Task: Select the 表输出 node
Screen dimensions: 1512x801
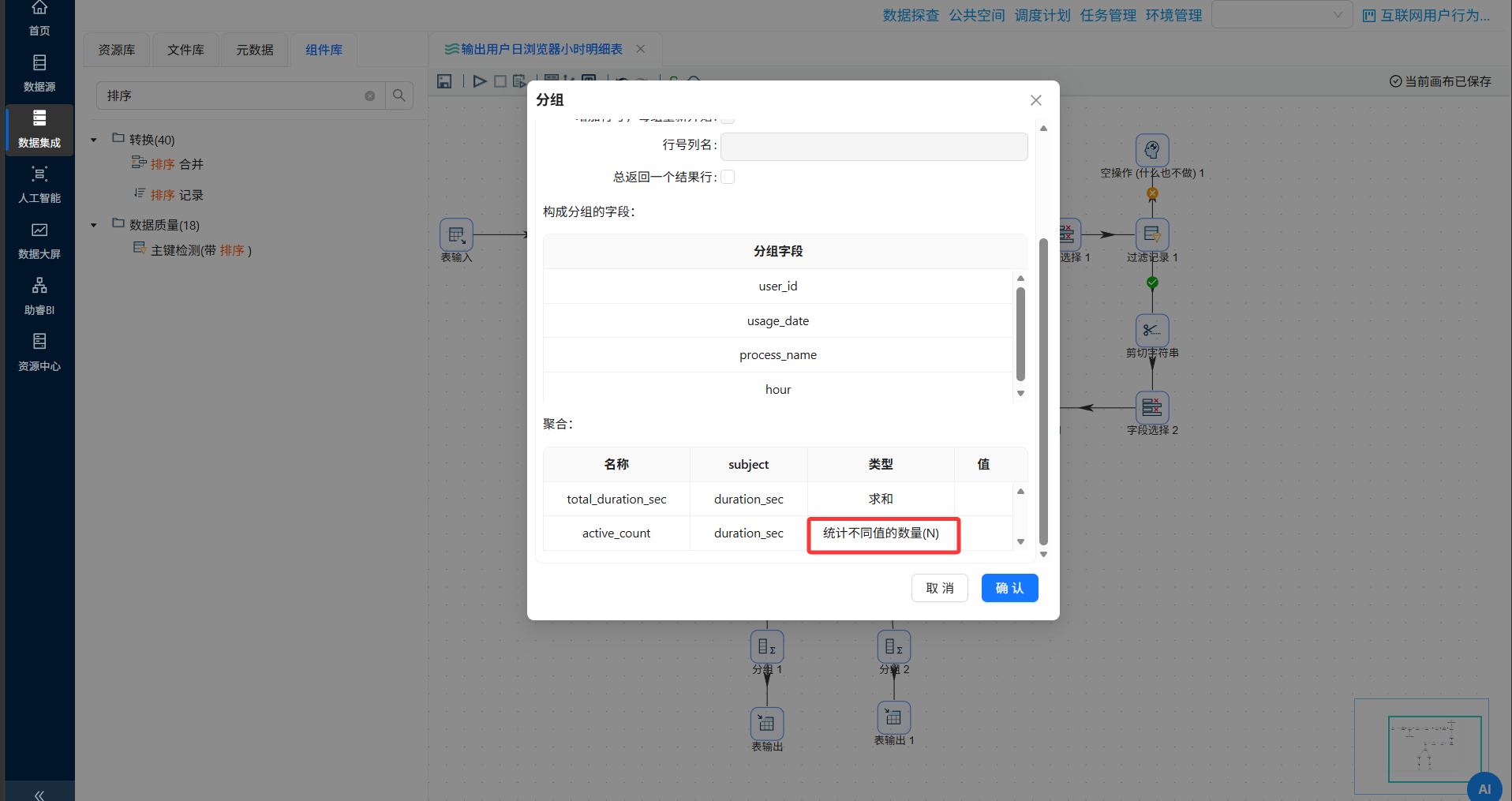Action: point(767,724)
